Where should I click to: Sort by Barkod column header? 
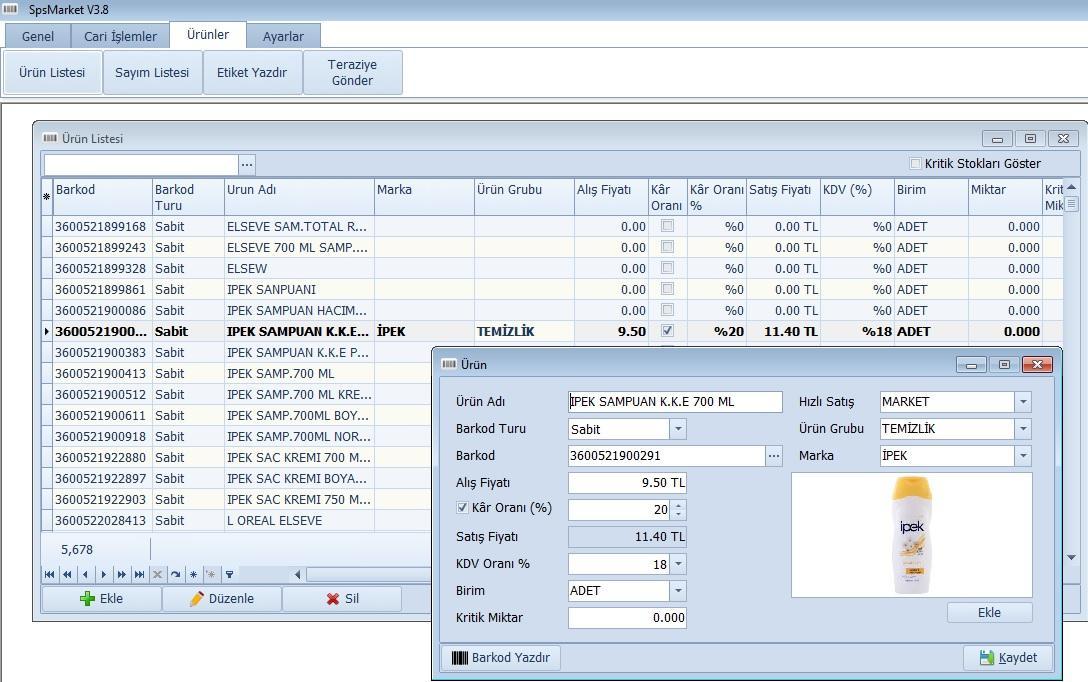click(x=103, y=197)
